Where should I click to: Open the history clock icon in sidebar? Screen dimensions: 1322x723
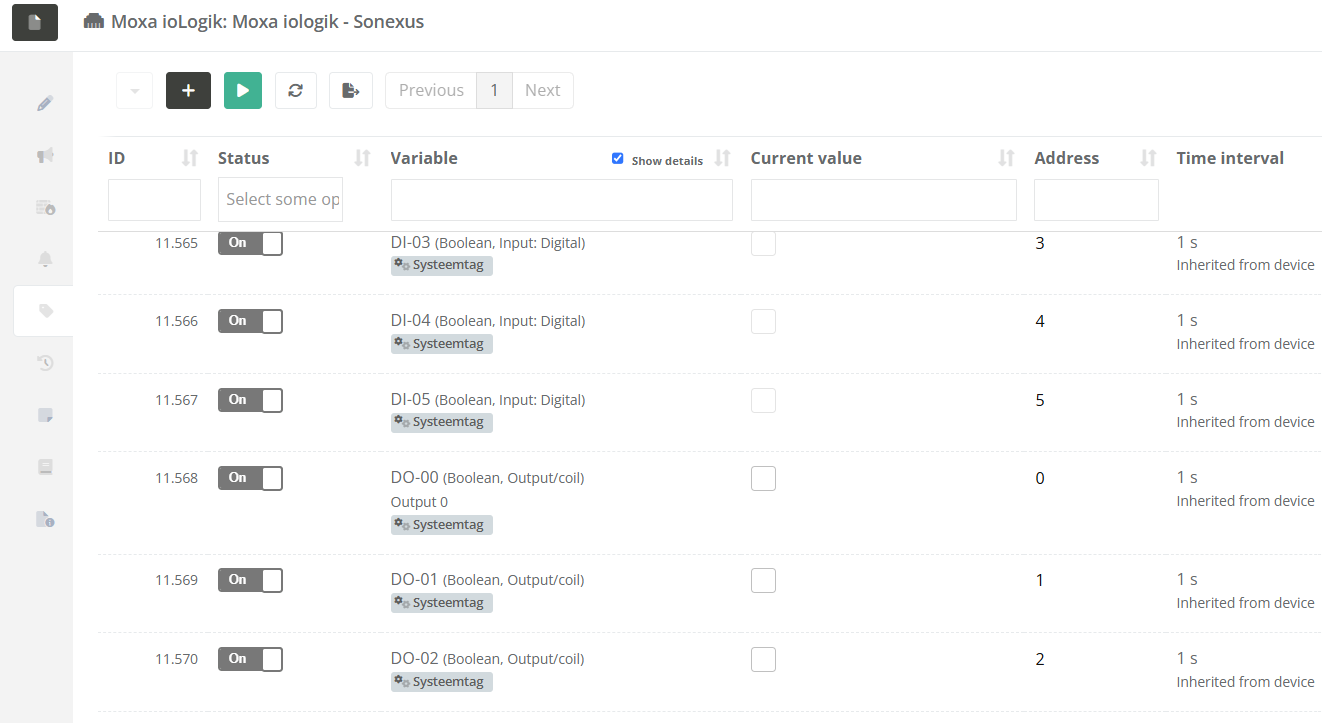point(45,363)
